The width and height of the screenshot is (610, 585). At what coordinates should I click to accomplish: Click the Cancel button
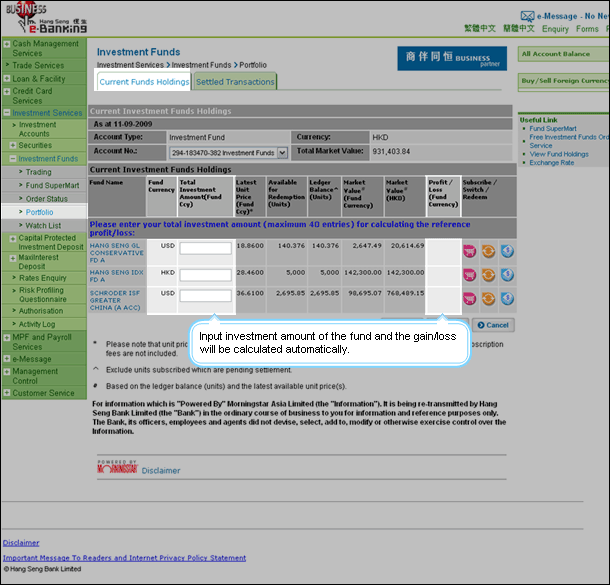point(493,325)
